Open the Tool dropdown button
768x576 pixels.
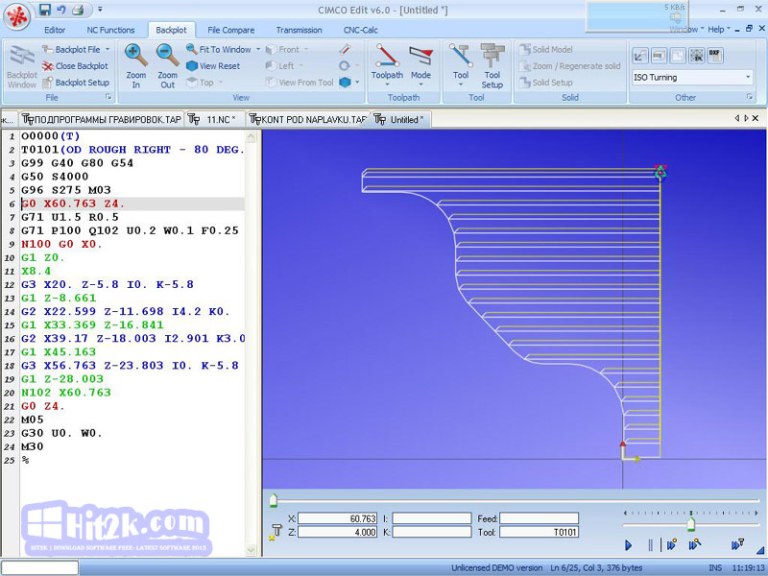[460, 66]
